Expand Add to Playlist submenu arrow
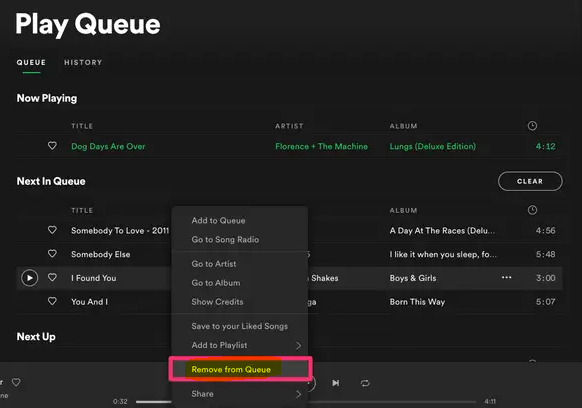The image size is (582, 408). [298, 346]
